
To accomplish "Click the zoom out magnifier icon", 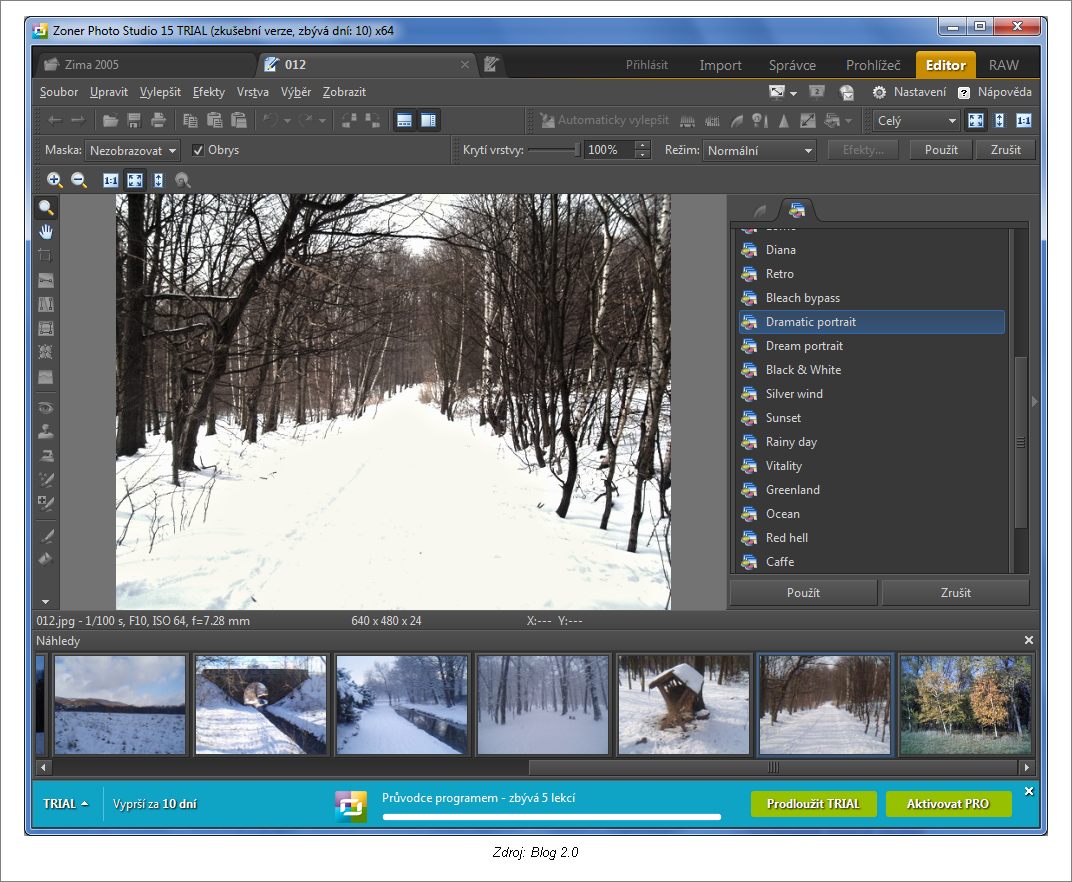I will click(x=79, y=180).
